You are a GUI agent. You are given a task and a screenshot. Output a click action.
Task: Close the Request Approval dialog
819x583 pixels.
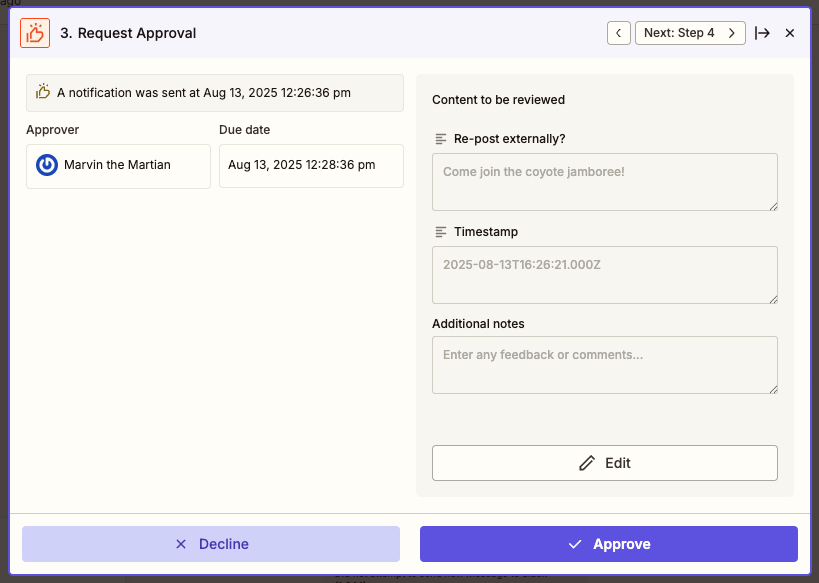pos(790,33)
